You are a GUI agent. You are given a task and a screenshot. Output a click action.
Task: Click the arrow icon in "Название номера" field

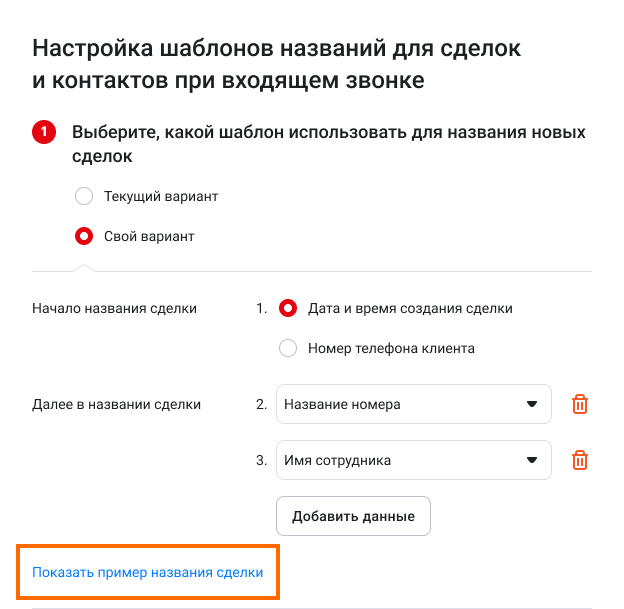click(531, 405)
